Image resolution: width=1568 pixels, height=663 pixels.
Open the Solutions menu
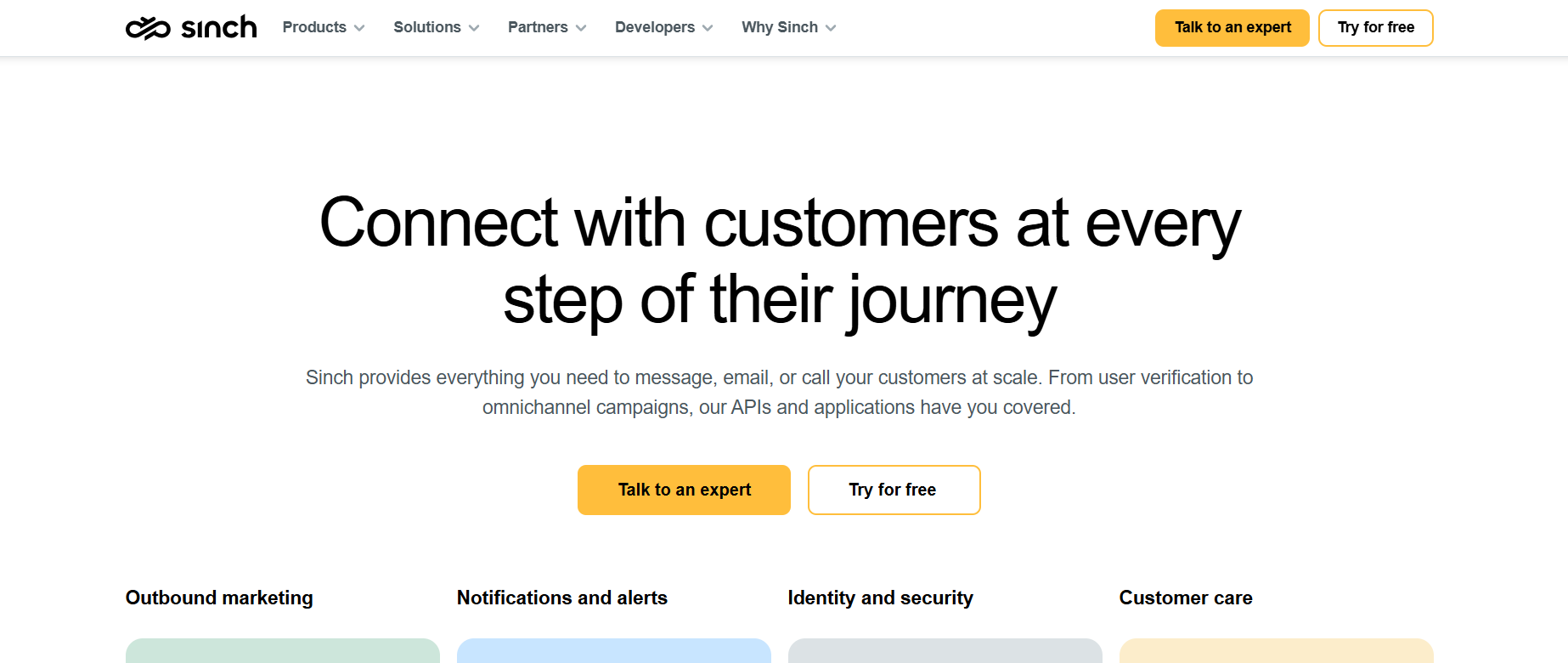coord(437,27)
